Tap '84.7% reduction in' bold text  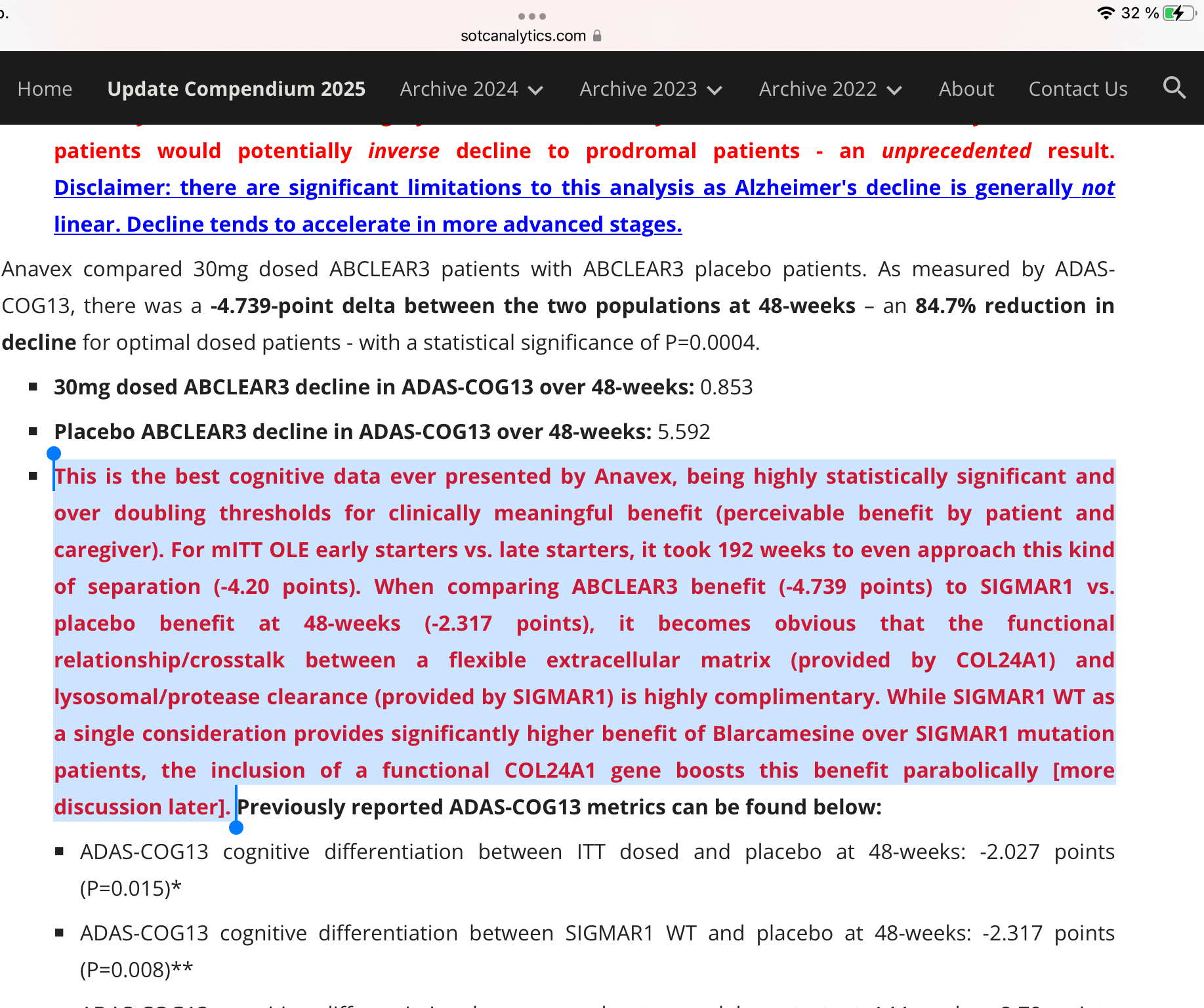1014,306
